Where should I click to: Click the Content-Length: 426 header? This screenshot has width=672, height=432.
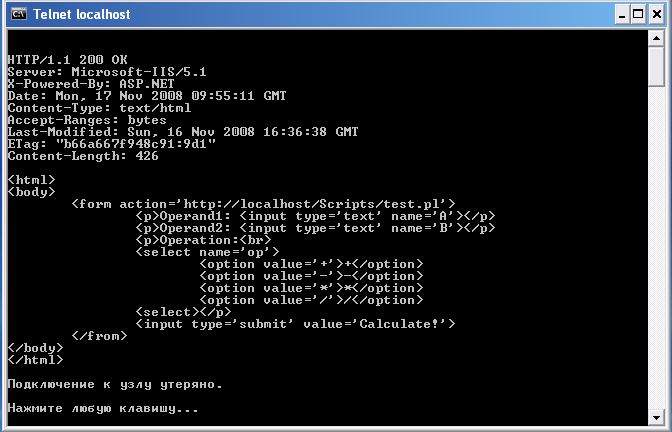(83, 156)
